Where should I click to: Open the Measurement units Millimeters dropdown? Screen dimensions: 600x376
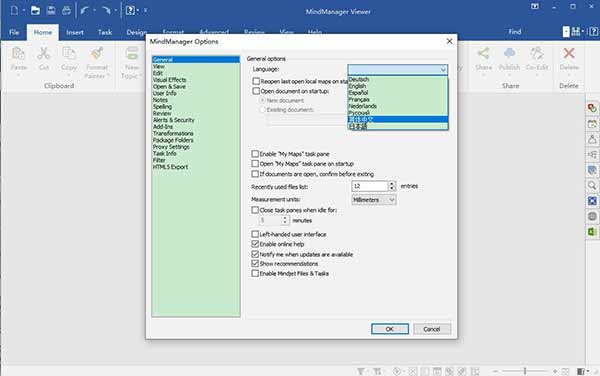click(373, 200)
